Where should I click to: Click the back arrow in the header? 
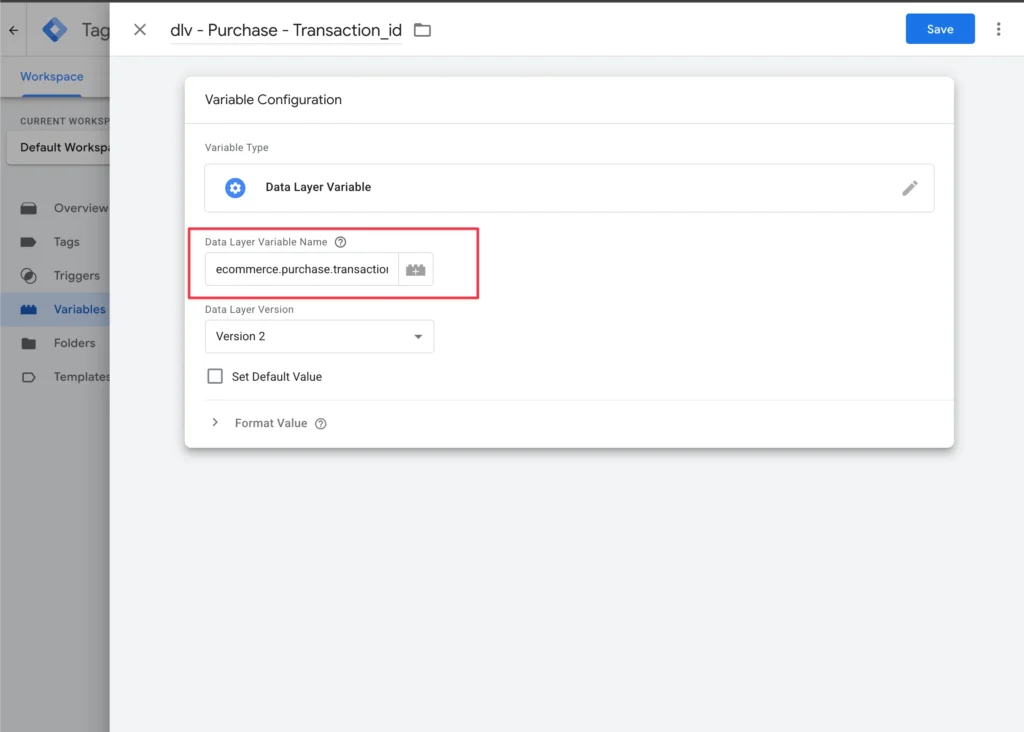14,30
